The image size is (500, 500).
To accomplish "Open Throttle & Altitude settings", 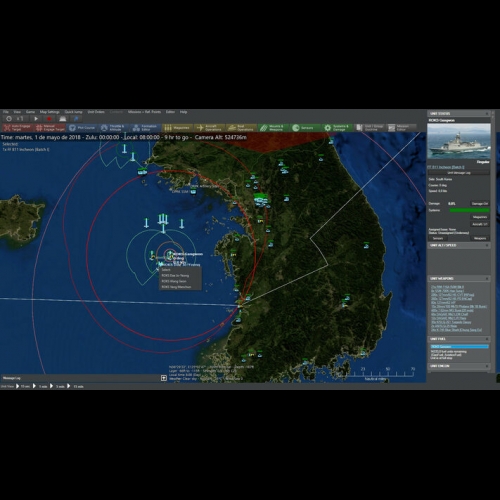I will 113,128.
